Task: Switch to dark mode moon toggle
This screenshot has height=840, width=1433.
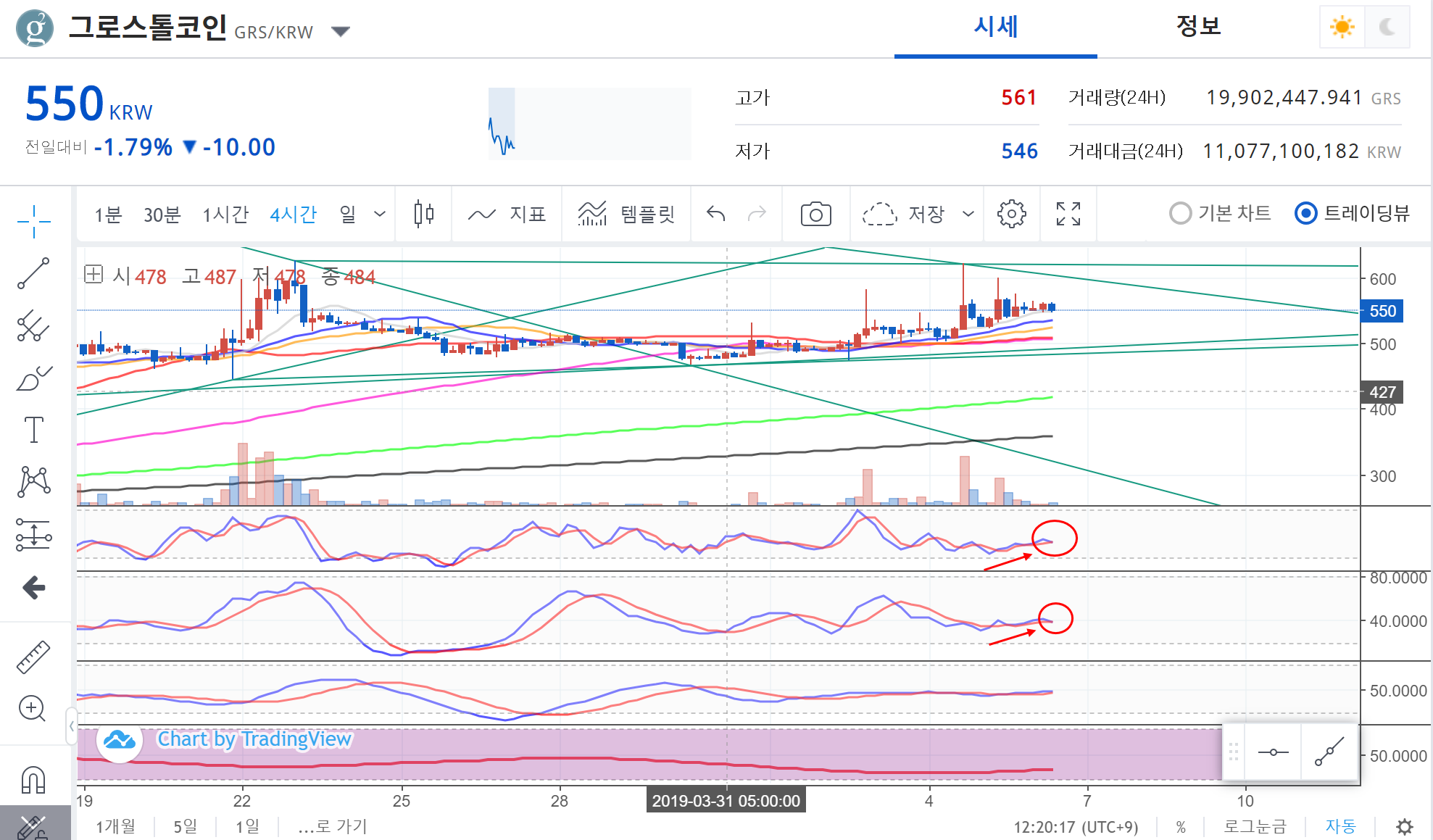Action: [x=1387, y=28]
